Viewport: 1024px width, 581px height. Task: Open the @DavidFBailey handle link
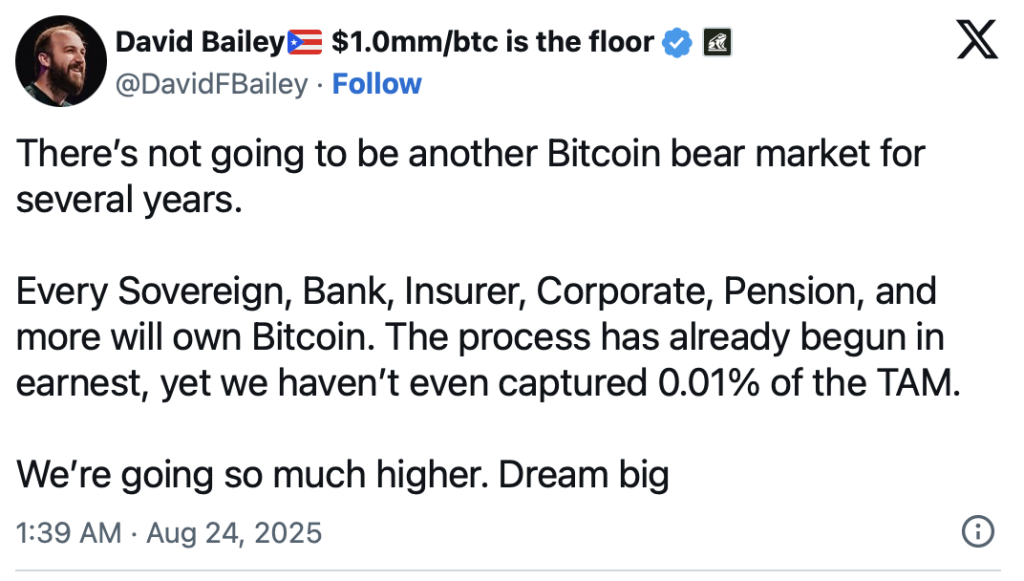click(x=212, y=84)
